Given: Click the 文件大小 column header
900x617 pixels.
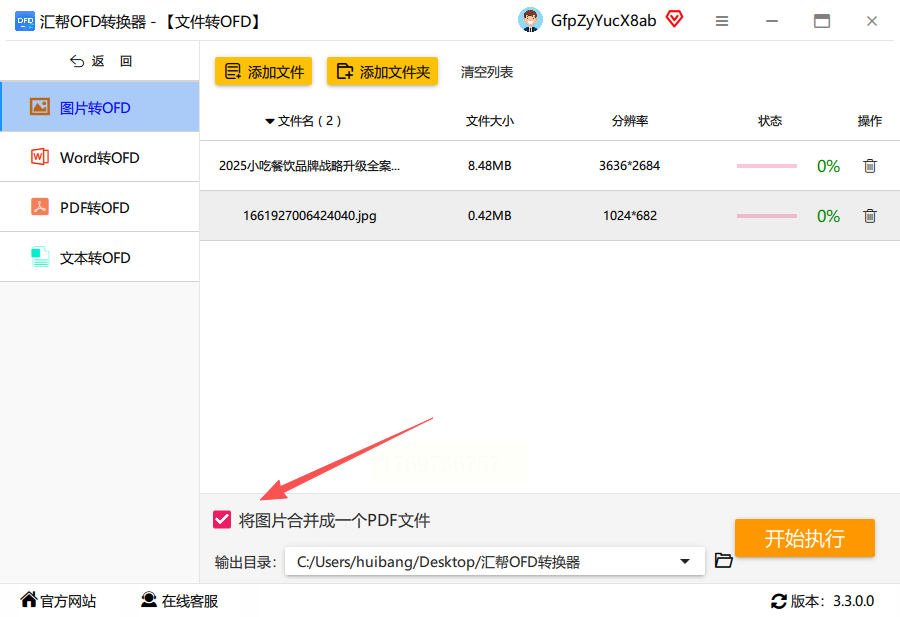Looking at the screenshot, I should (490, 121).
